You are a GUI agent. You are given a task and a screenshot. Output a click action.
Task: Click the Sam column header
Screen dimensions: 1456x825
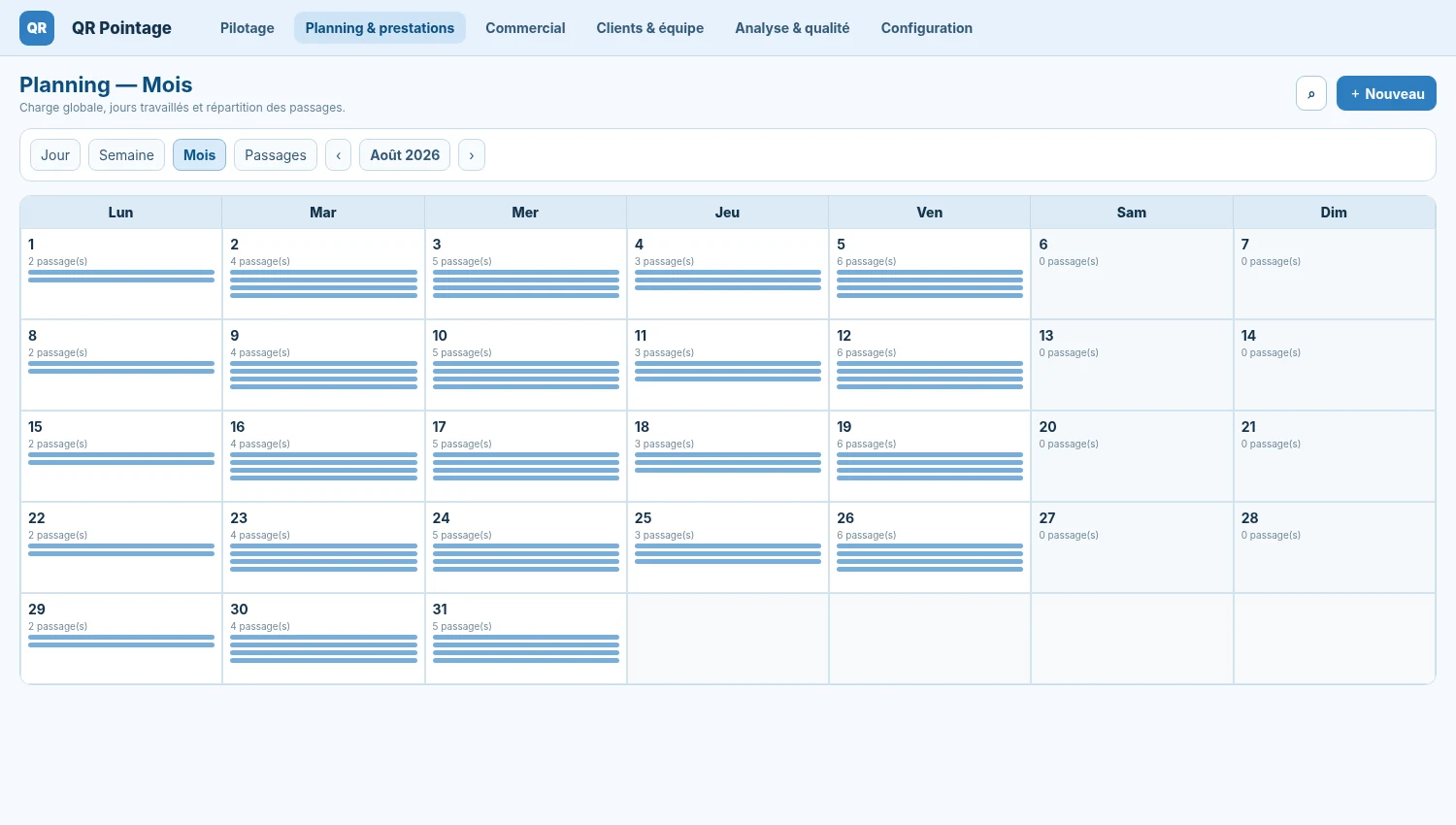coord(1132,213)
